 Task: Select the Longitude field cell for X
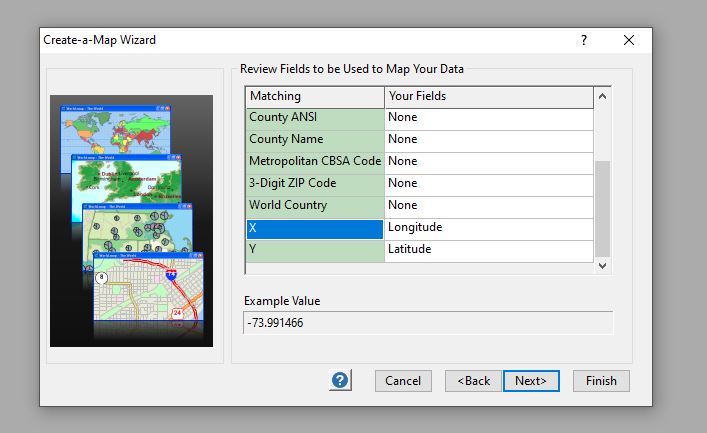[x=488, y=228]
